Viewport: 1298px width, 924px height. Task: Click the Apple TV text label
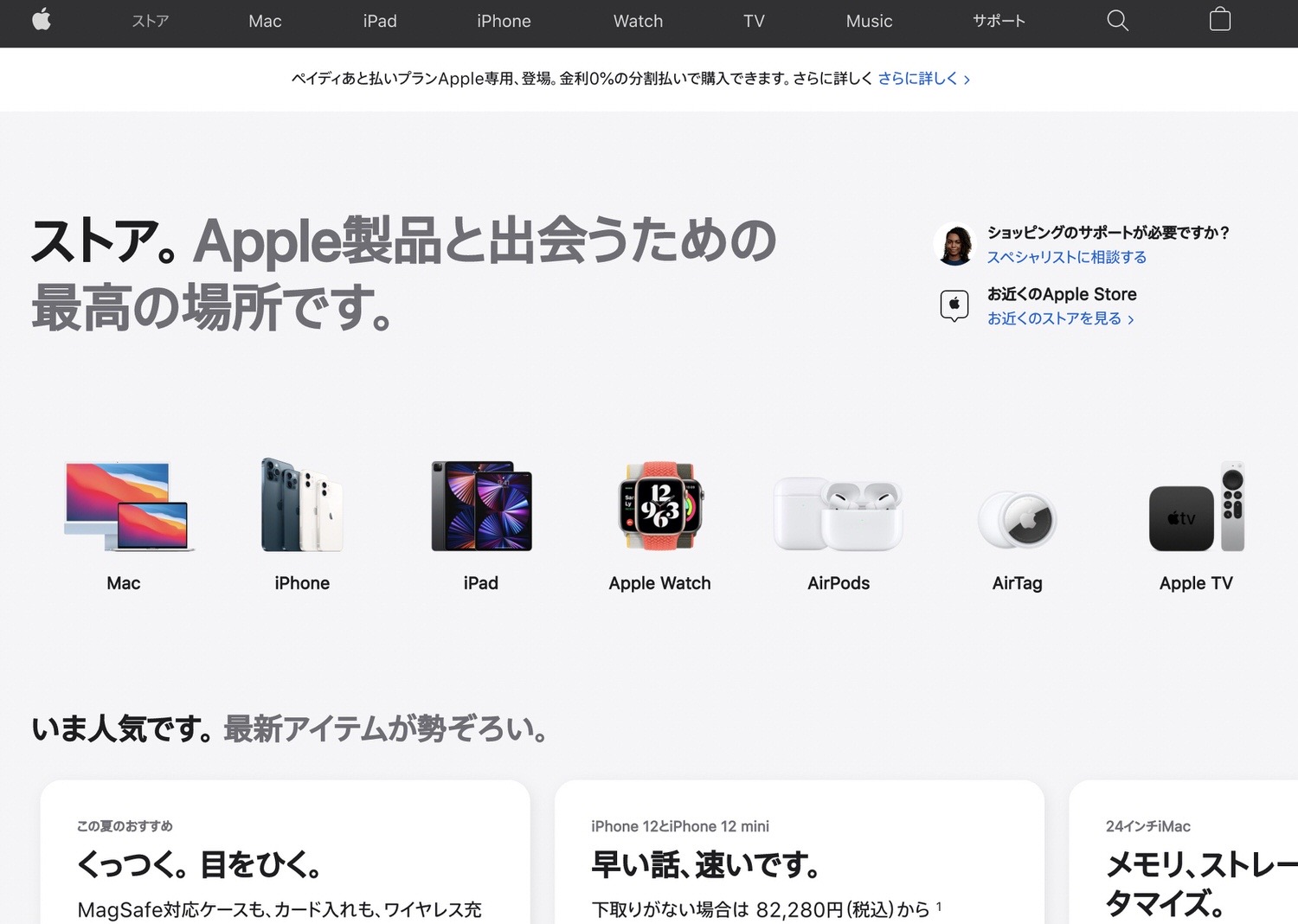[1196, 583]
